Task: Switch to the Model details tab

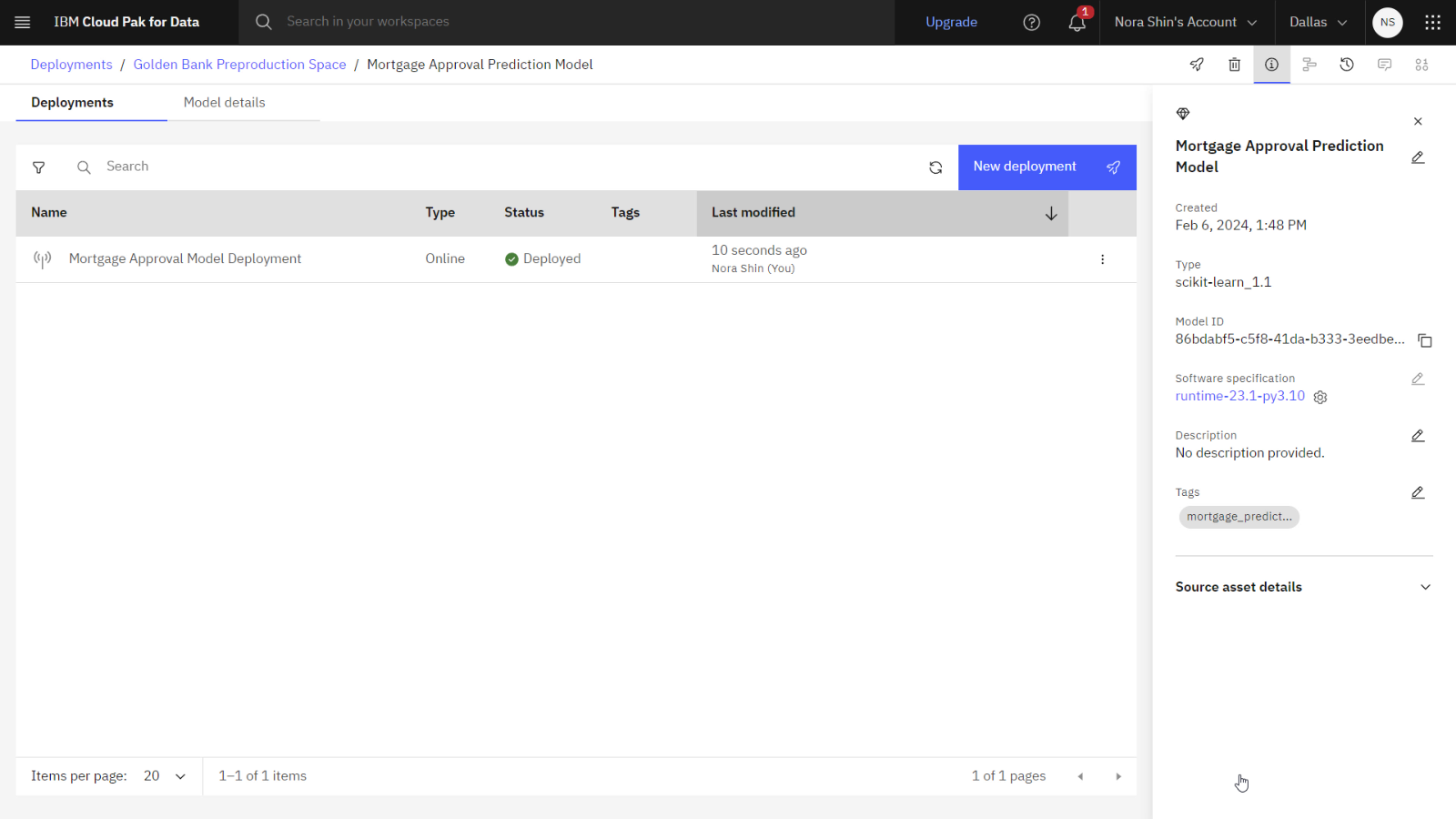Action: [x=224, y=103]
